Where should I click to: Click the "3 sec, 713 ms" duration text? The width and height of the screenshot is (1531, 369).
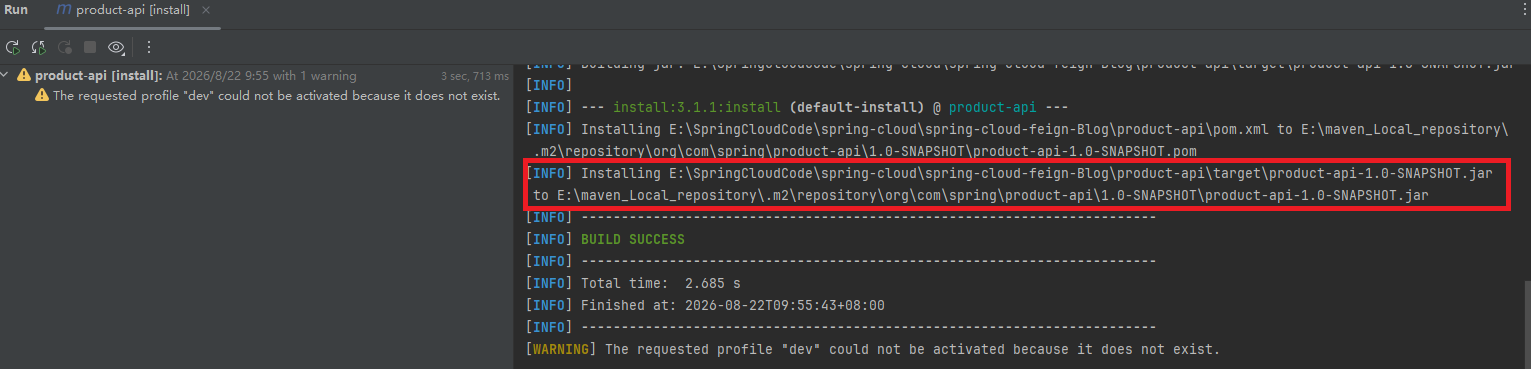(x=474, y=76)
